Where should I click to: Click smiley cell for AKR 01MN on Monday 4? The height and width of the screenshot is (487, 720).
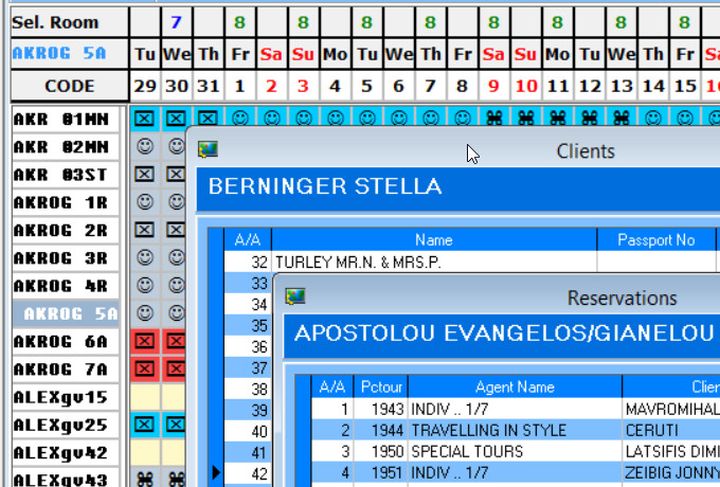coord(335,118)
